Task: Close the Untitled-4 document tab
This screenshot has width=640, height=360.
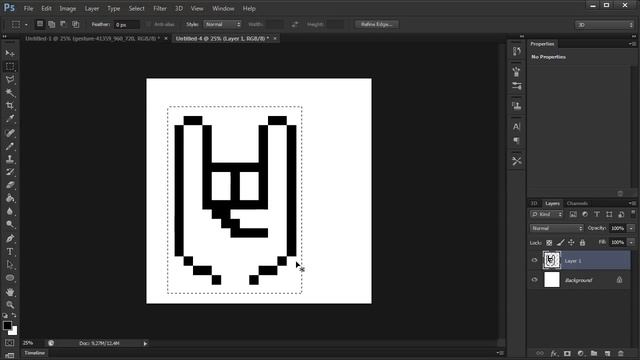Action: pos(275,38)
